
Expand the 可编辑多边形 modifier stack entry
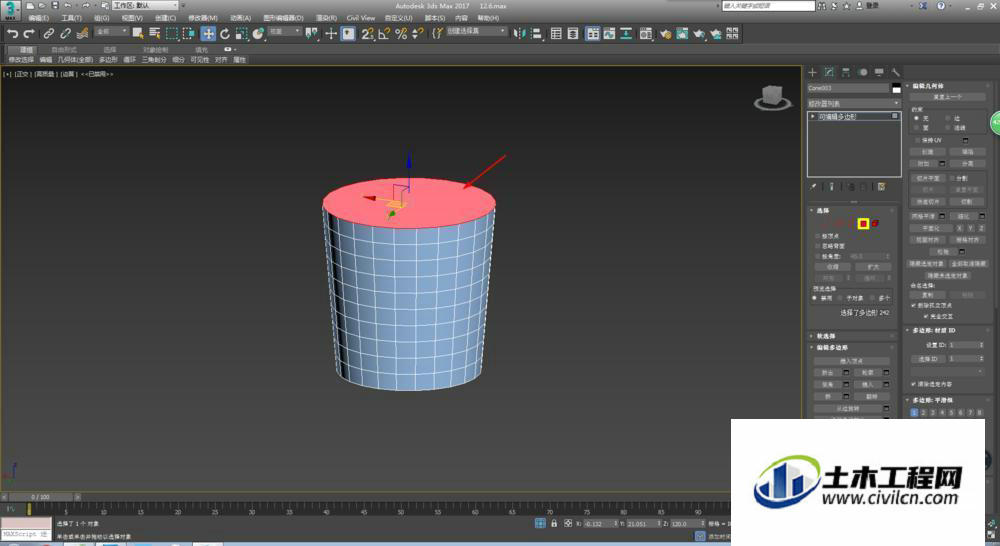812,117
